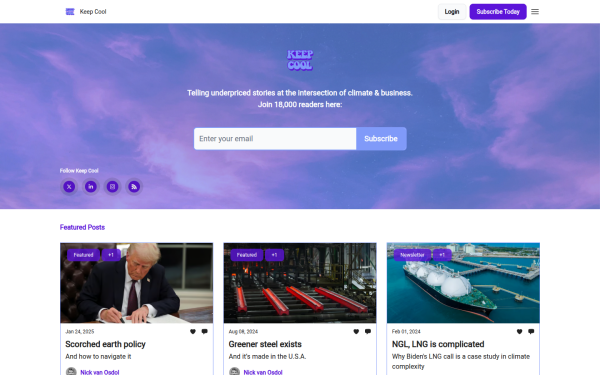Open the red-hot steel bars thumbnail

pyautogui.click(x=300, y=283)
